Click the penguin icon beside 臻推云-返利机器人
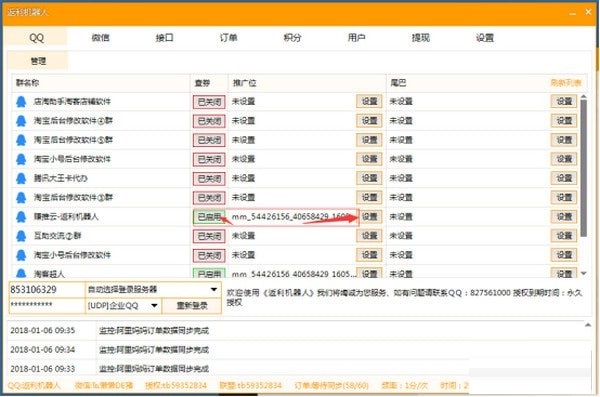The width and height of the screenshot is (600, 397). tap(21, 217)
